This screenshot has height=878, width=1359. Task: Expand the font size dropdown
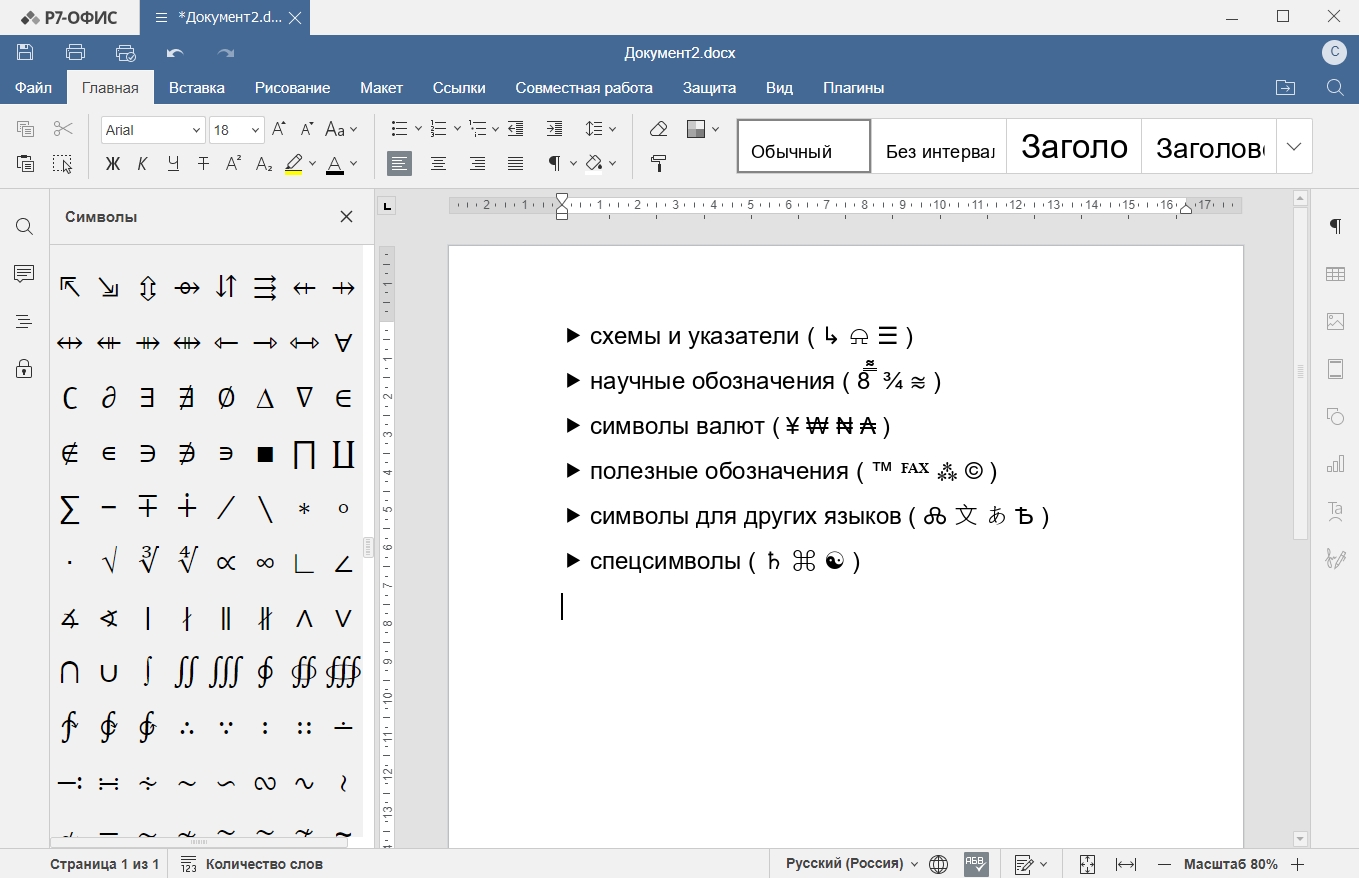(256, 130)
